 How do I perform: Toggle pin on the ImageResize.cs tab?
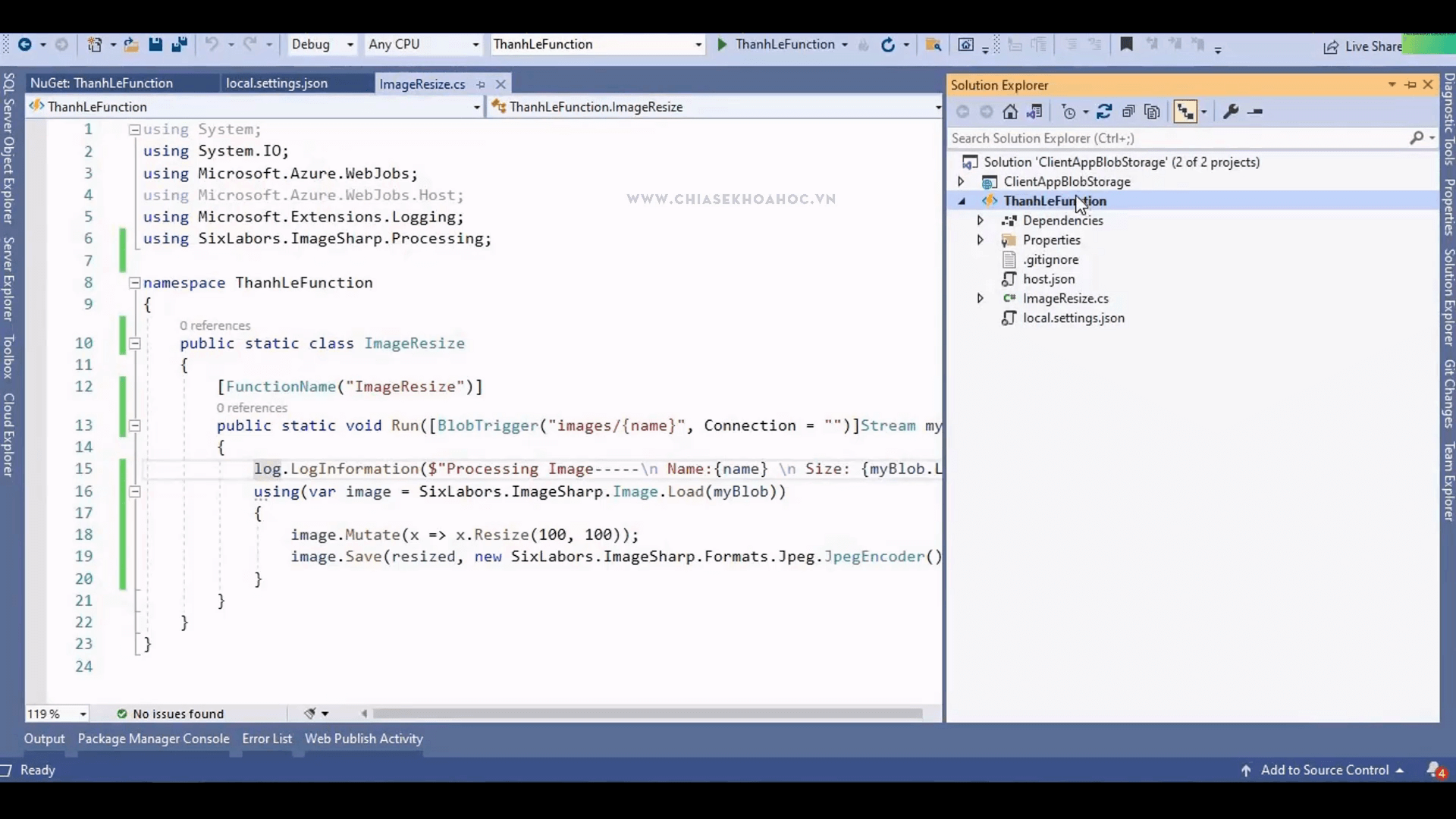pos(481,84)
